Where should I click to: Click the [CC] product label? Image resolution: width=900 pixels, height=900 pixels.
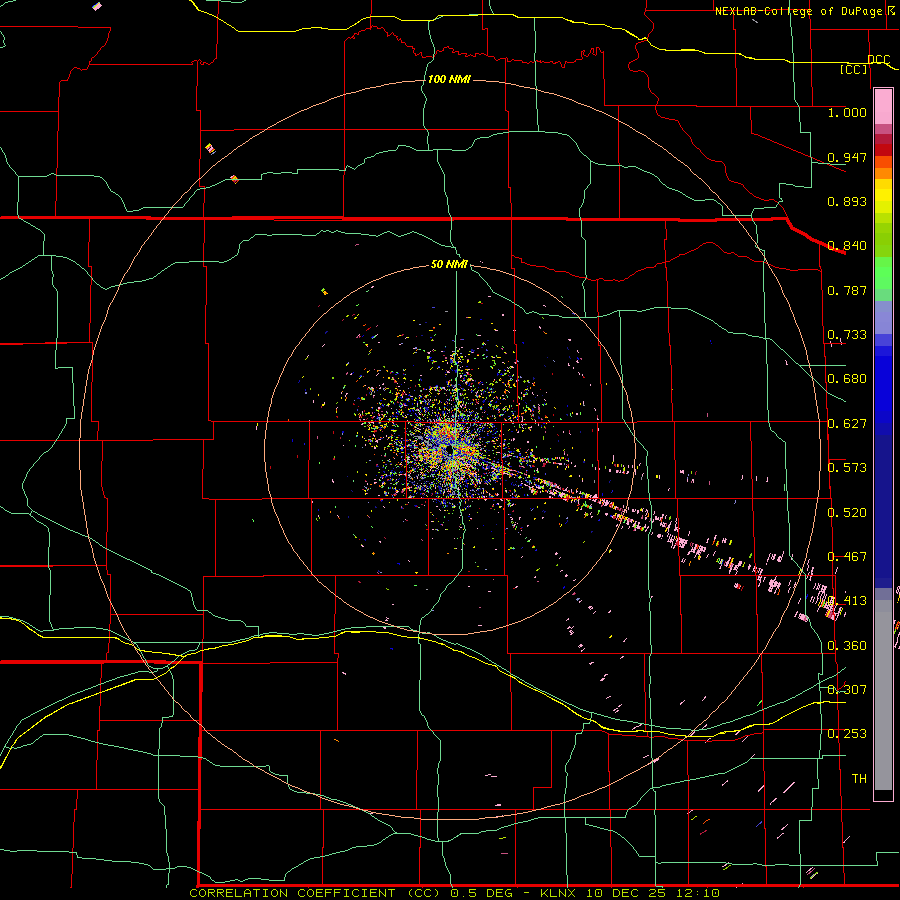[x=854, y=70]
